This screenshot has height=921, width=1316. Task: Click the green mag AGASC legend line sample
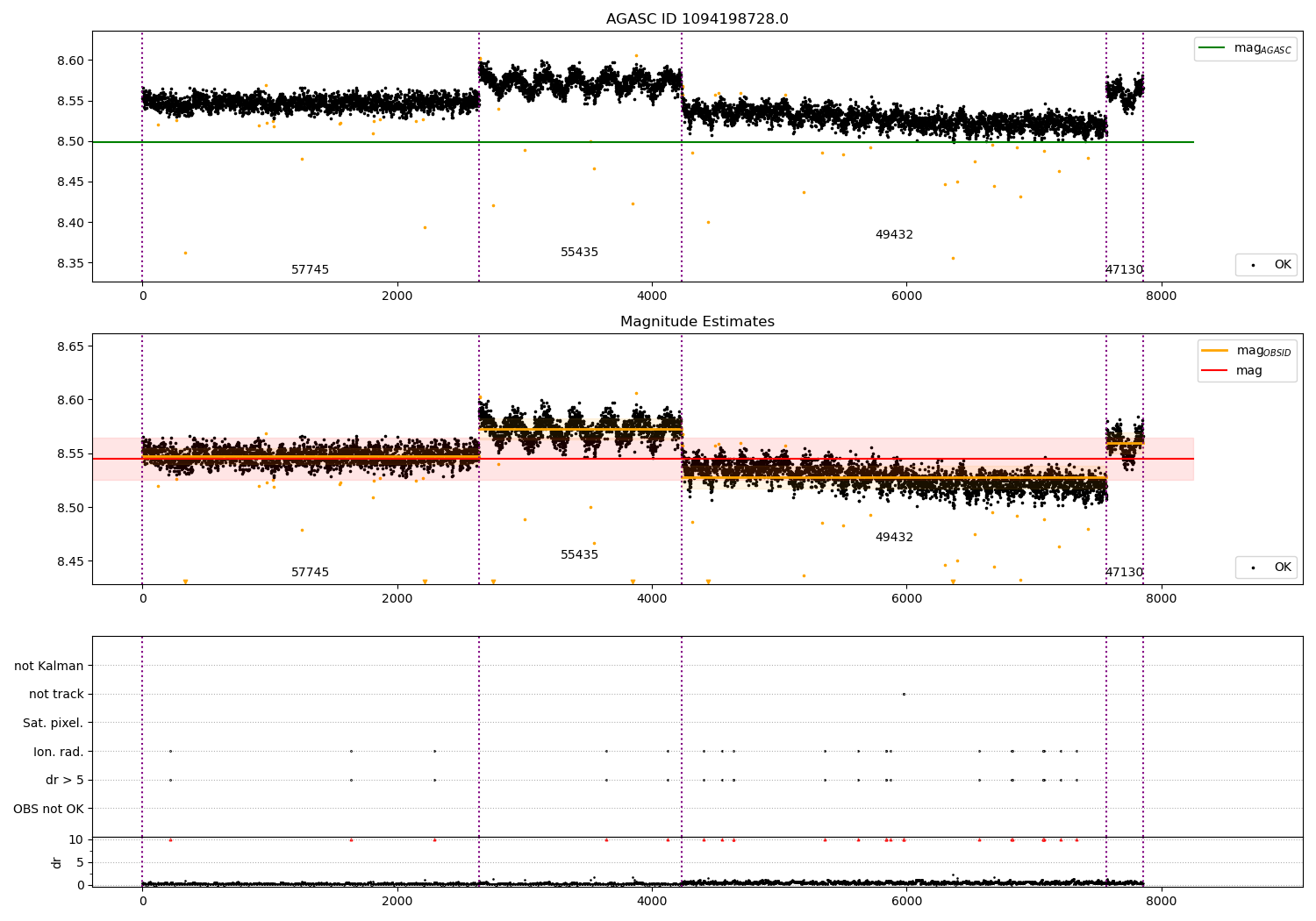[1212, 48]
